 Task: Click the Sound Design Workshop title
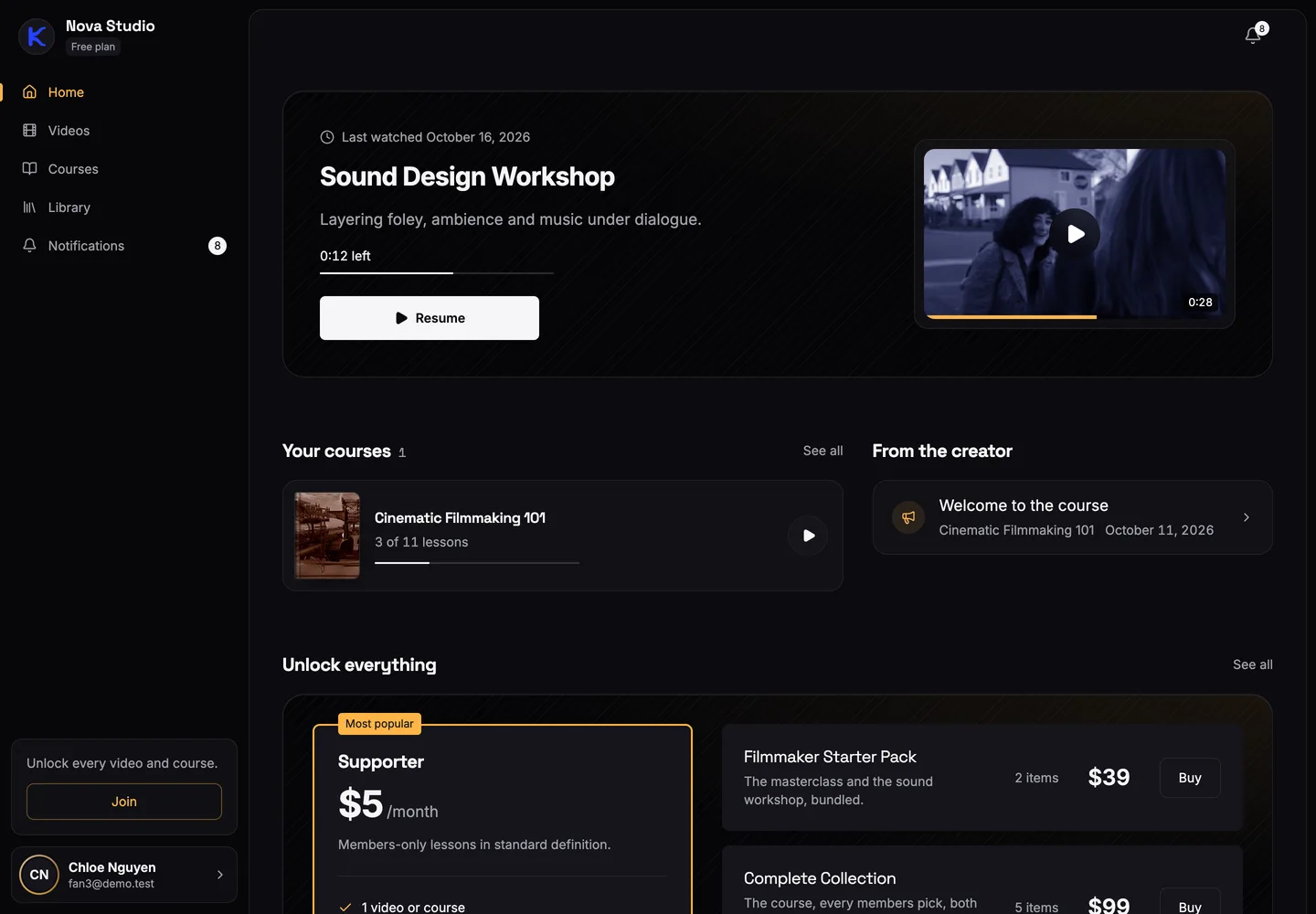[467, 176]
